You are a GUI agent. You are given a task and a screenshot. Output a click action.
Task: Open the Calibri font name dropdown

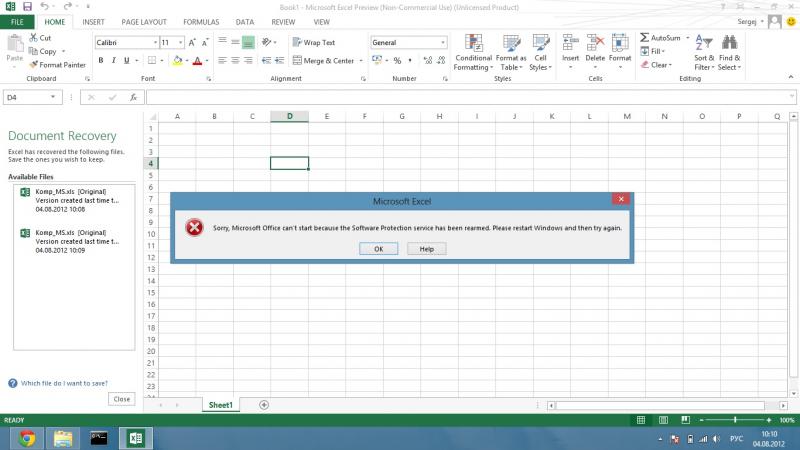[x=155, y=42]
